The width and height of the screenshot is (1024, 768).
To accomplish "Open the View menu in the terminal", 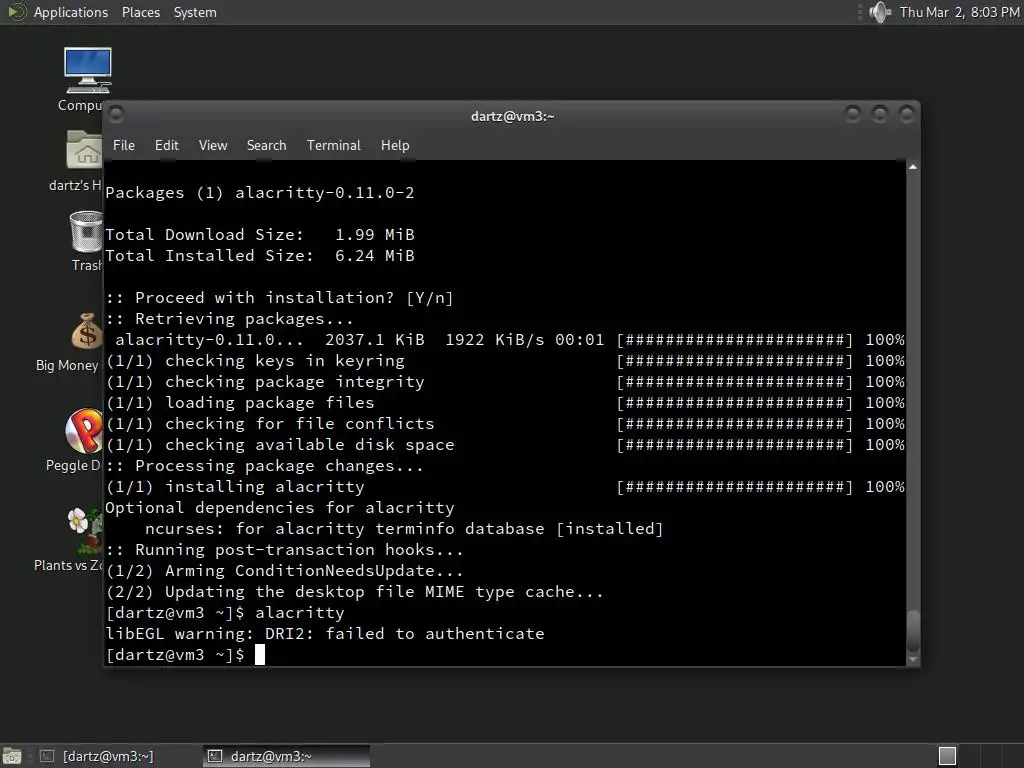I will [213, 145].
